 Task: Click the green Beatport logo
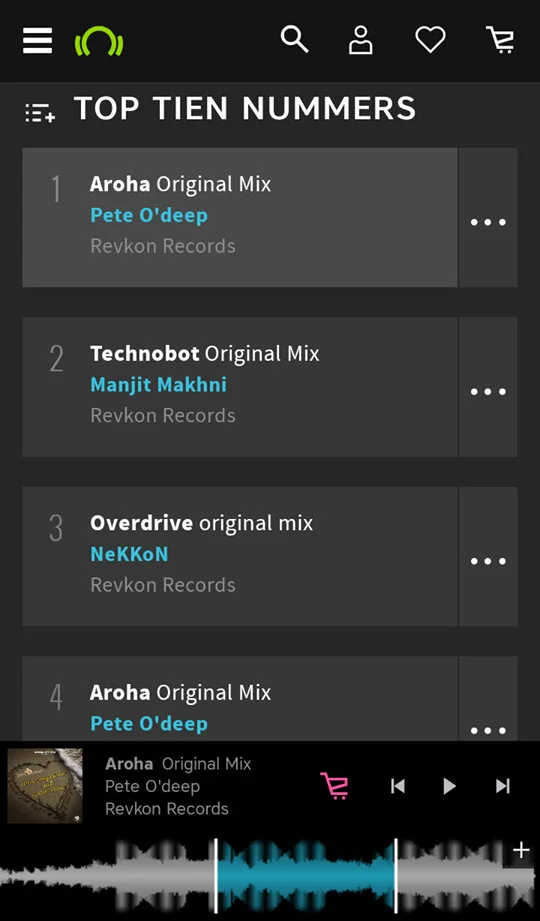[x=99, y=41]
